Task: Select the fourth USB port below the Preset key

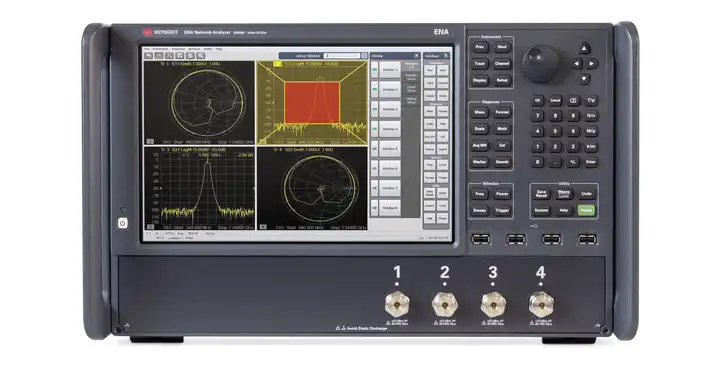Action: click(x=587, y=239)
